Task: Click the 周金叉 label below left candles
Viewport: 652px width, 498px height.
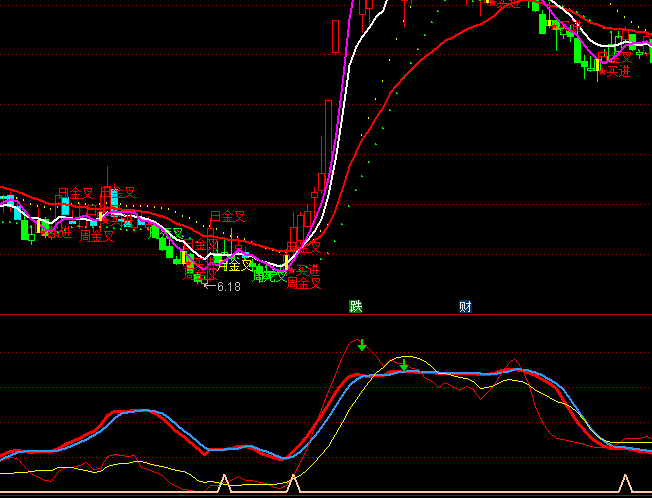Action: (x=97, y=237)
